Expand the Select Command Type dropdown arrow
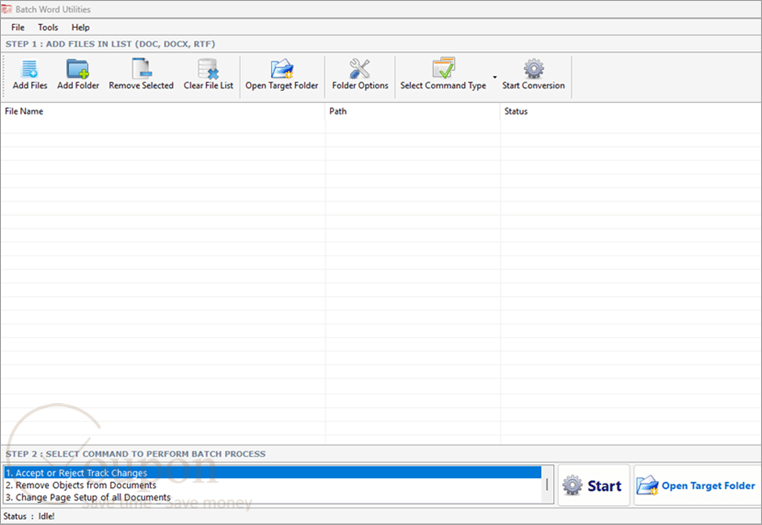The width and height of the screenshot is (762, 525). coord(495,77)
